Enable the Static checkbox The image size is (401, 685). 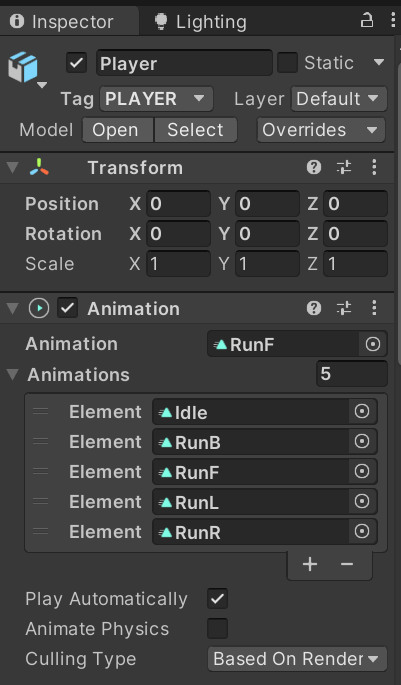(x=287, y=63)
